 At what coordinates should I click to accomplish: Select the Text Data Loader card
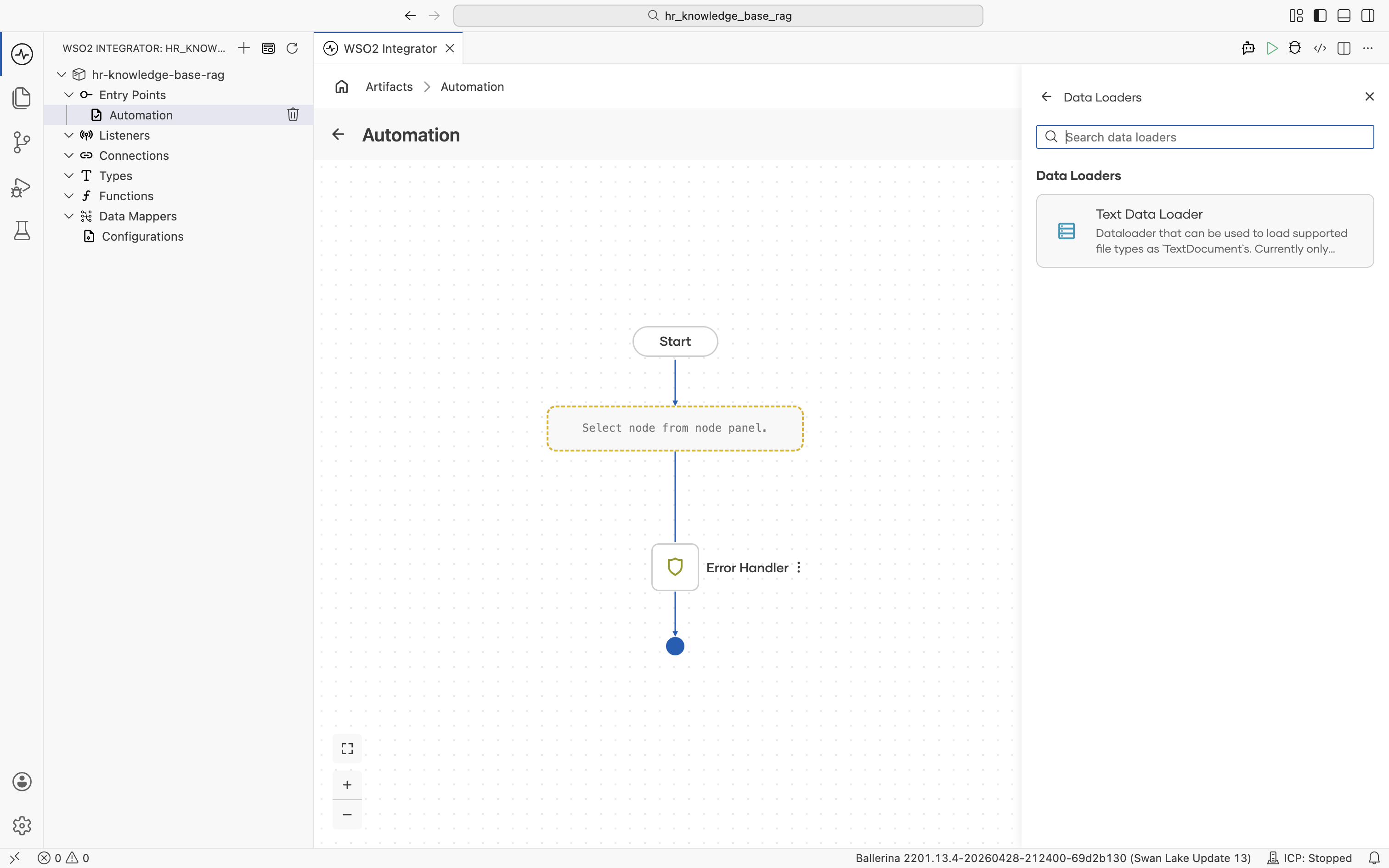tap(1205, 231)
